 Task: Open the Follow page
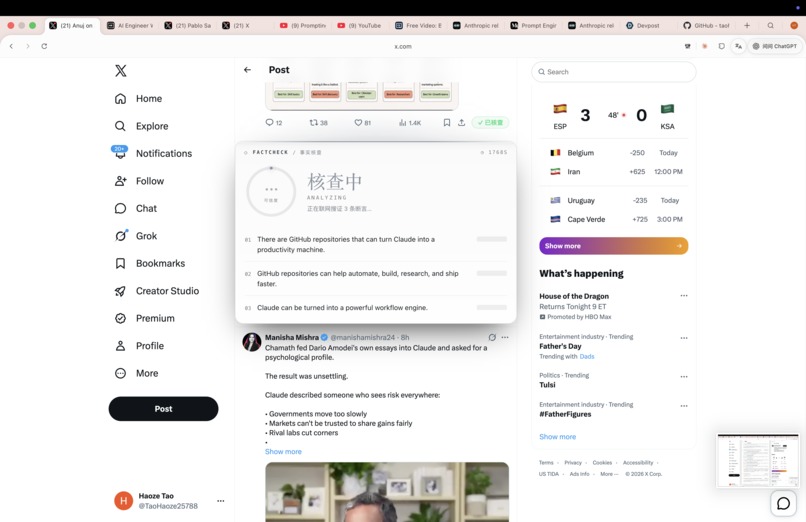[x=139, y=181]
